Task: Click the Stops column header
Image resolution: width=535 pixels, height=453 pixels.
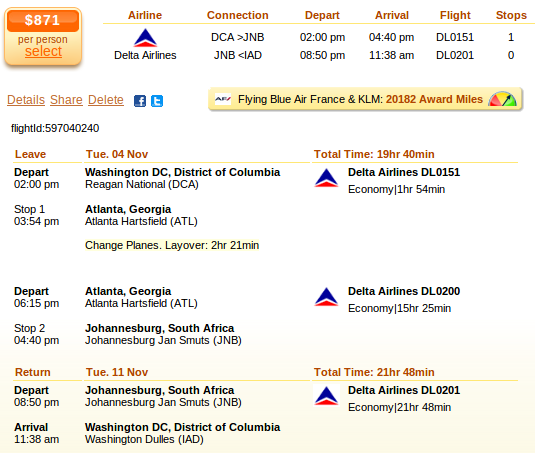Action: click(511, 15)
